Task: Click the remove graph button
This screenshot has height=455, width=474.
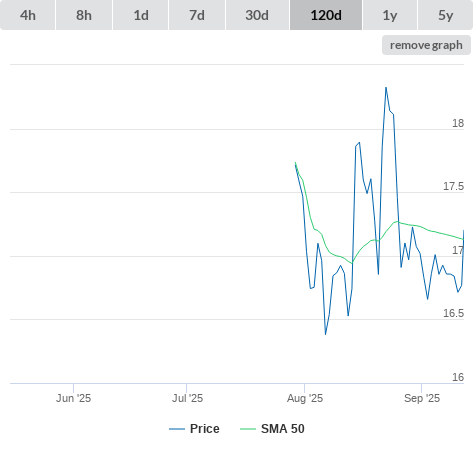Action: (x=426, y=45)
